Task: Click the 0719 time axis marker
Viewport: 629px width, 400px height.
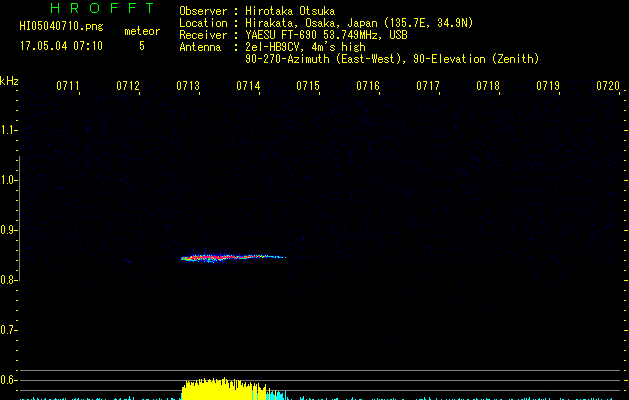Action: [x=548, y=86]
